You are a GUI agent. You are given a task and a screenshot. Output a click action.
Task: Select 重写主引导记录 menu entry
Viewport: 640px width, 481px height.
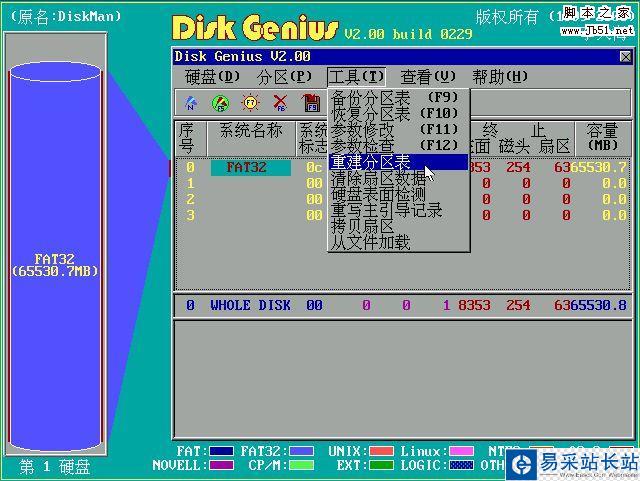pyautogui.click(x=398, y=210)
